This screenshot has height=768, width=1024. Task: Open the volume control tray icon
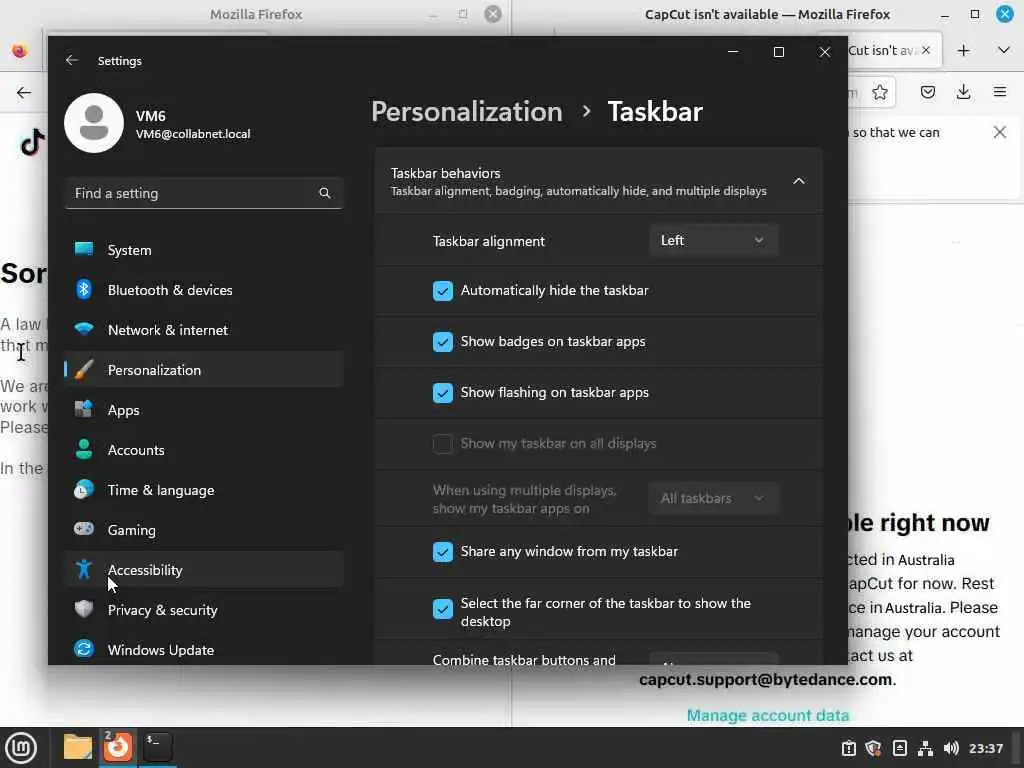pos(951,748)
